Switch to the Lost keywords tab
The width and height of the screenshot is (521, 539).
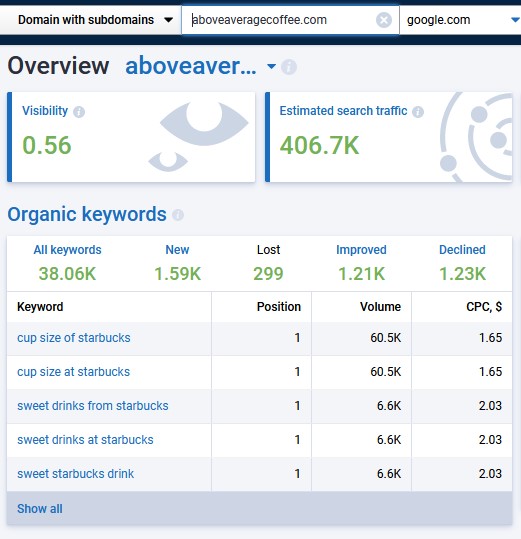click(268, 250)
